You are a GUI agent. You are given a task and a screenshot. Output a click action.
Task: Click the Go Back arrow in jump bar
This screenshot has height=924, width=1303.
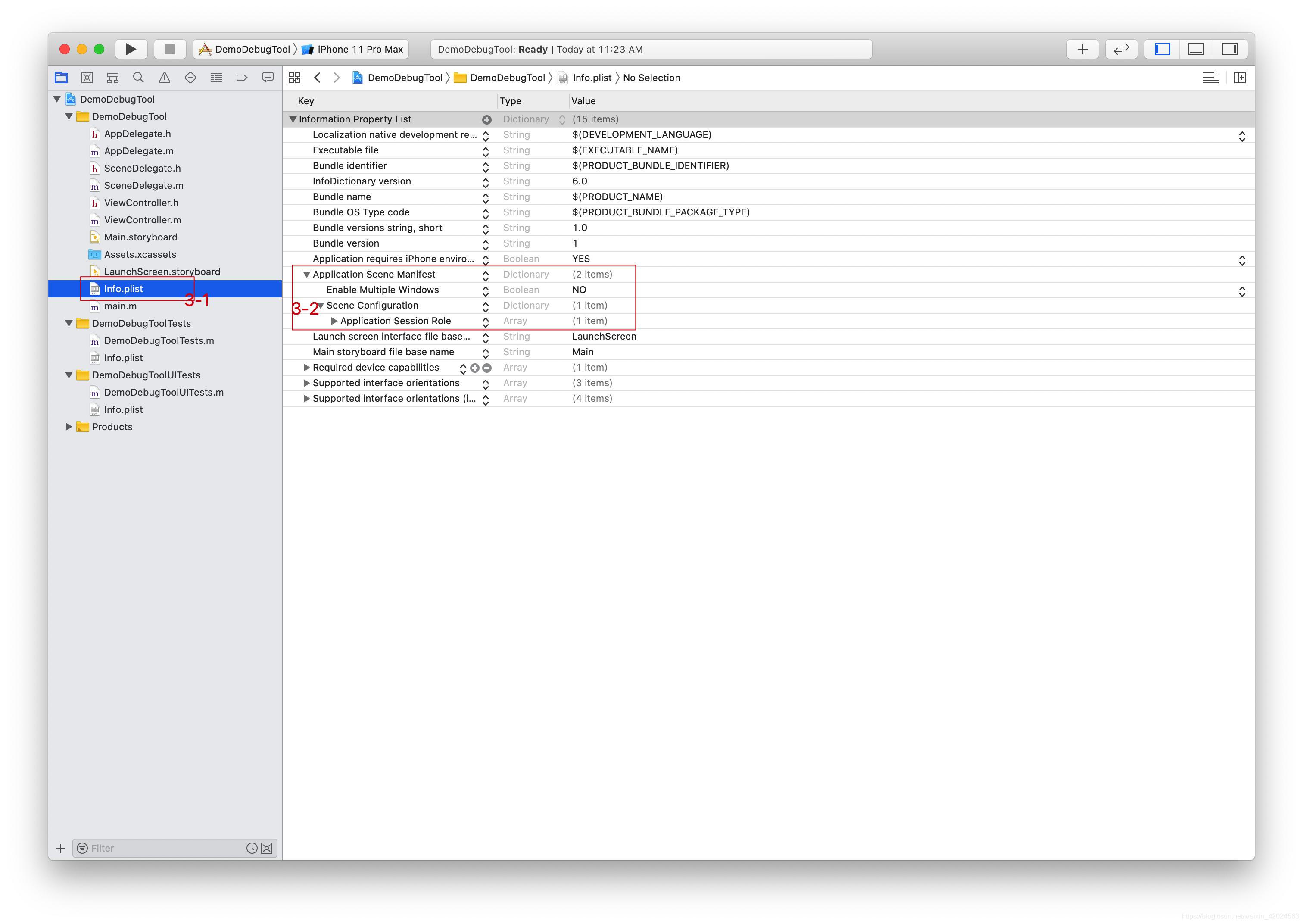(318, 78)
